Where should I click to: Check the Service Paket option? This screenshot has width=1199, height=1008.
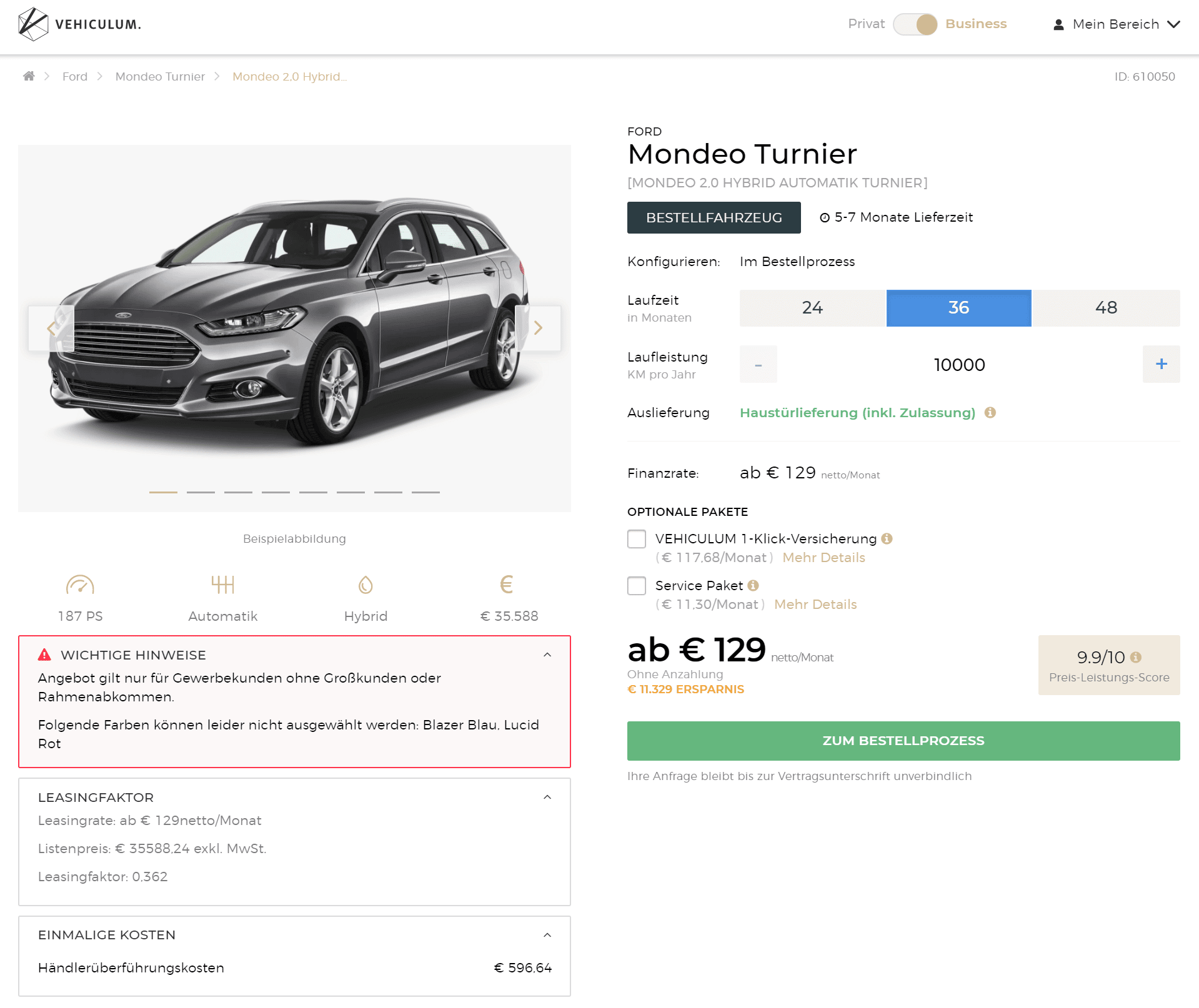(x=637, y=586)
